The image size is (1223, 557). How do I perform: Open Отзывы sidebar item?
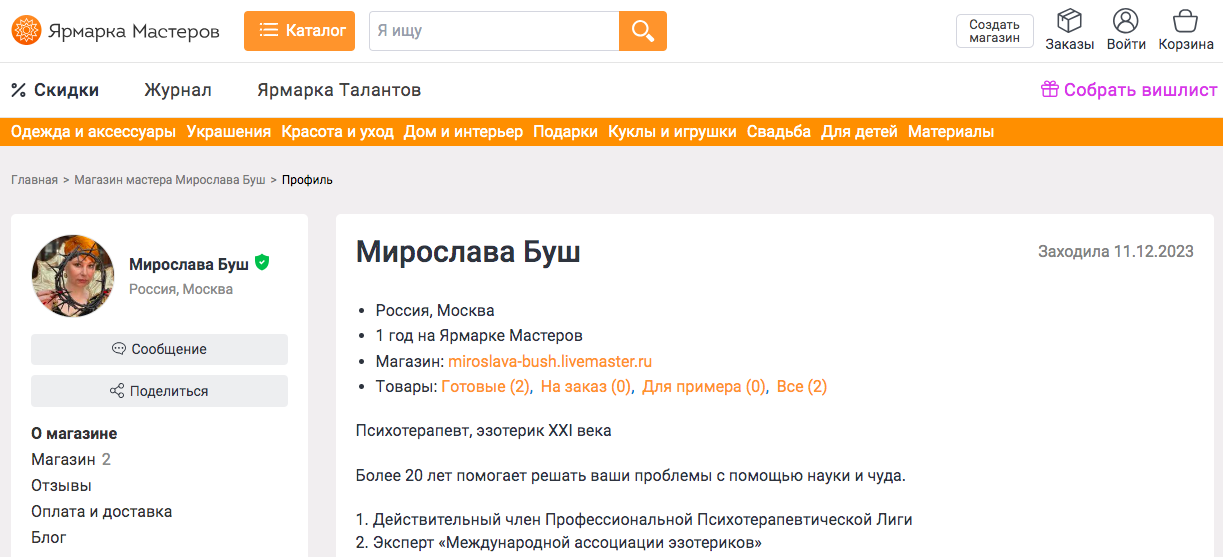61,486
